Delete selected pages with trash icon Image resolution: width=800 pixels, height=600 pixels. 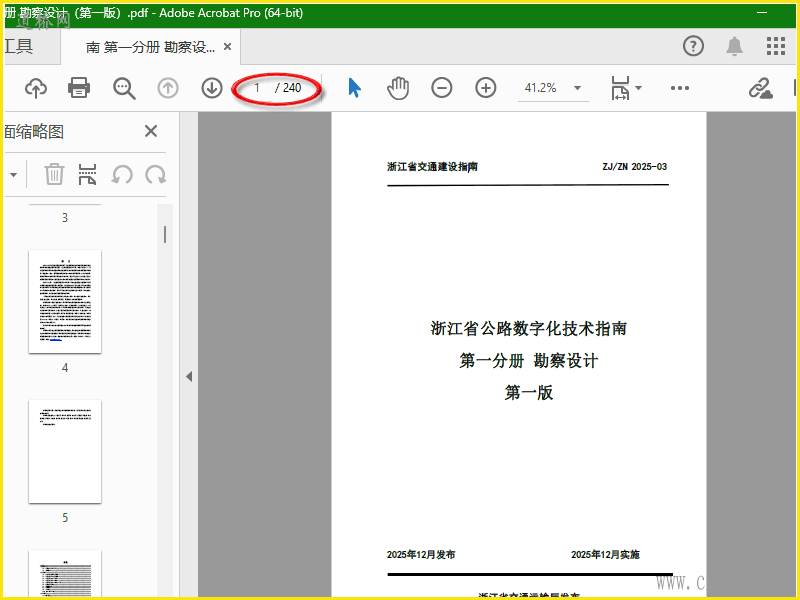(54, 174)
